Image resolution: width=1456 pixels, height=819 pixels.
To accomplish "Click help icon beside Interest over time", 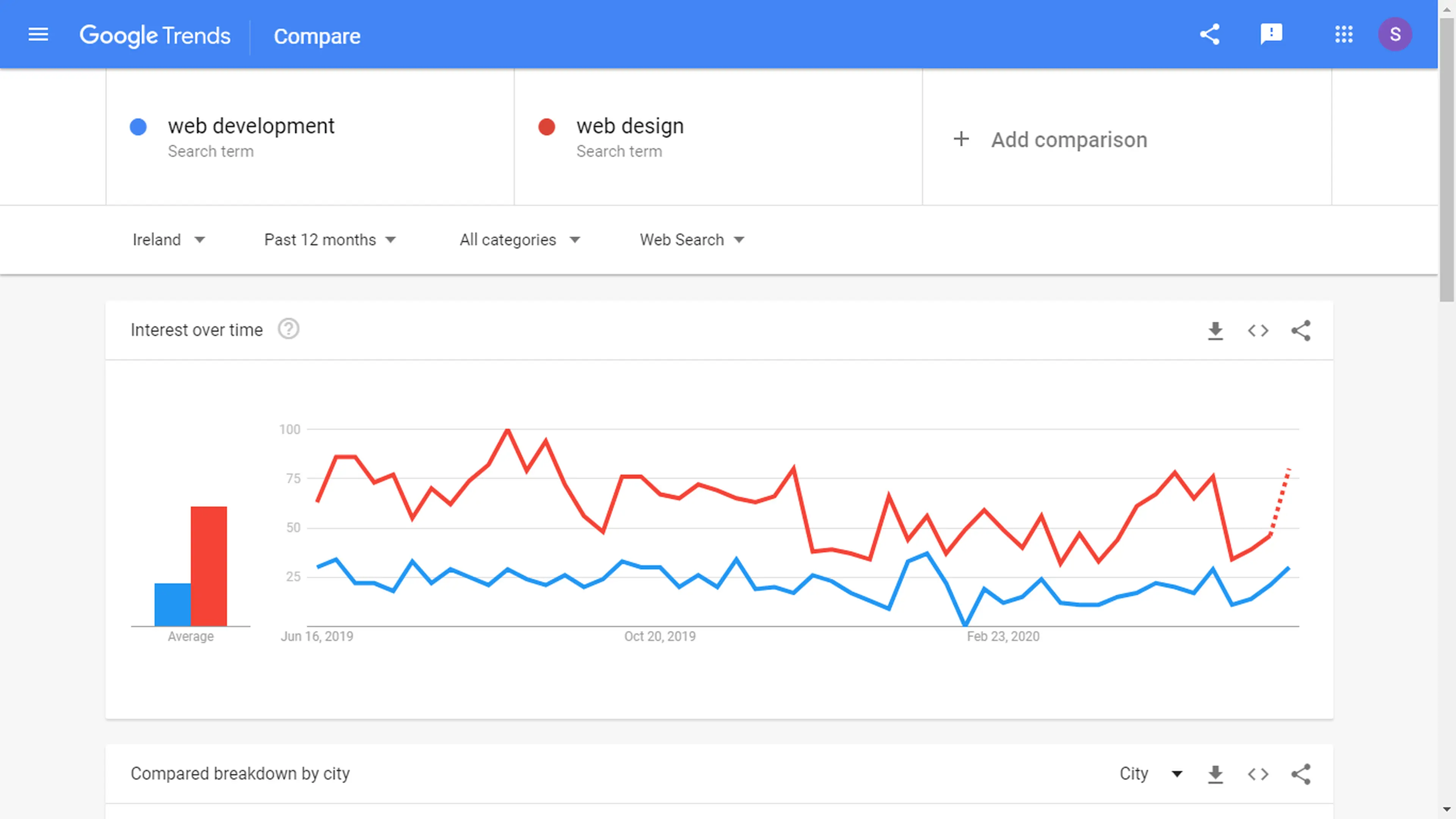I will pyautogui.click(x=288, y=329).
